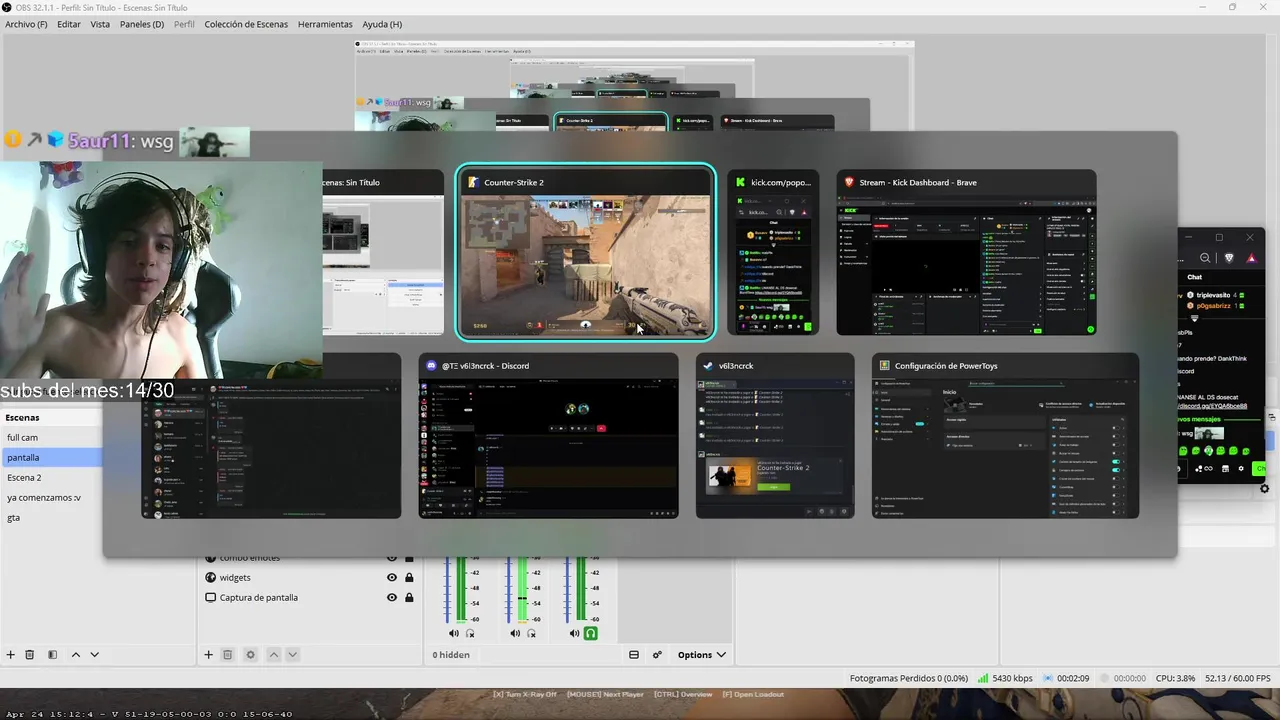
Task: Open the discord.gg link in chat
Action: [1212, 406]
